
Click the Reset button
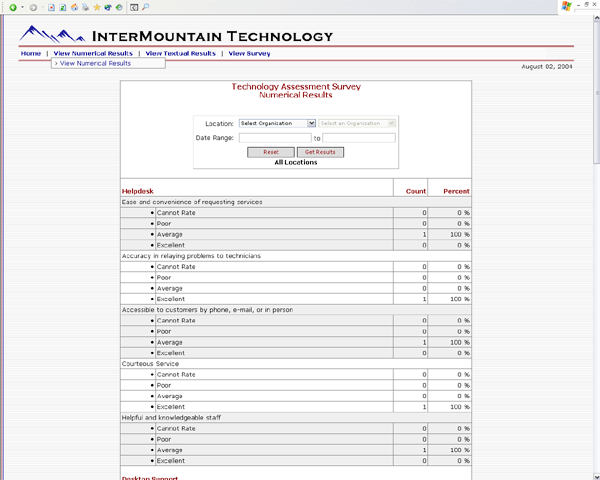tap(271, 152)
